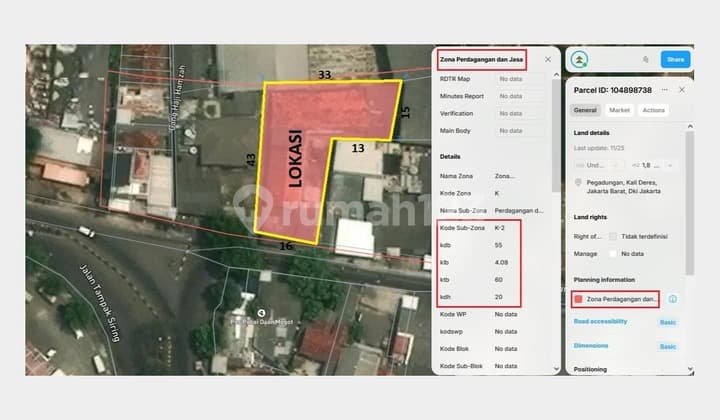Click the 'Last update: 11/25' text
The width and height of the screenshot is (720, 420).
point(599,148)
